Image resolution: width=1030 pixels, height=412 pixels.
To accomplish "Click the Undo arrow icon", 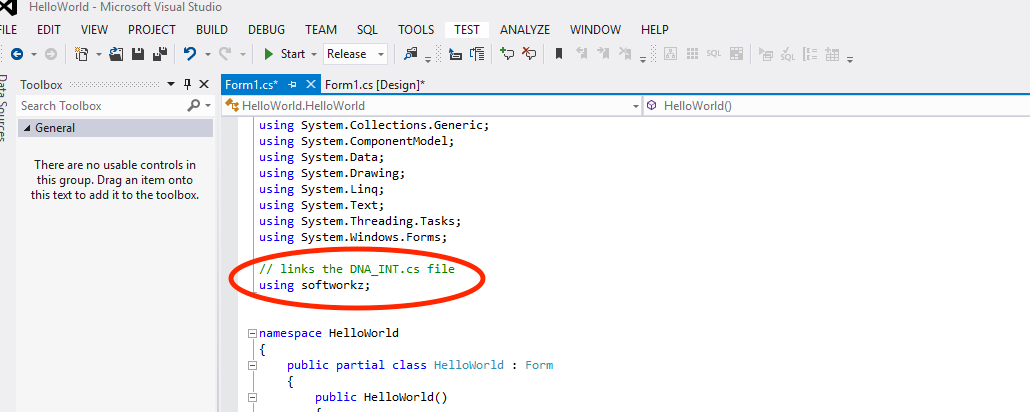I will (x=190, y=55).
